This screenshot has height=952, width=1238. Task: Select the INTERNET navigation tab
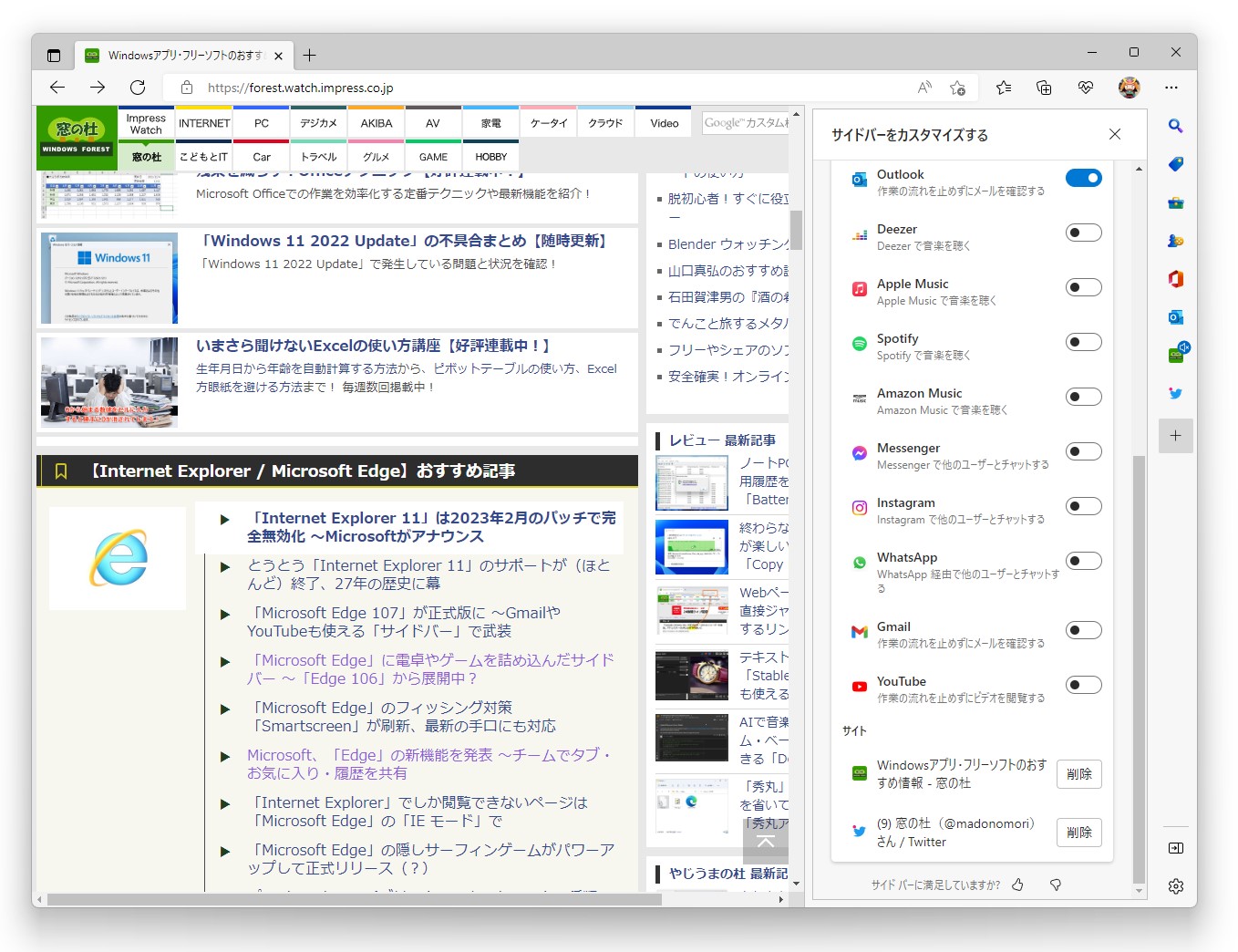click(203, 122)
